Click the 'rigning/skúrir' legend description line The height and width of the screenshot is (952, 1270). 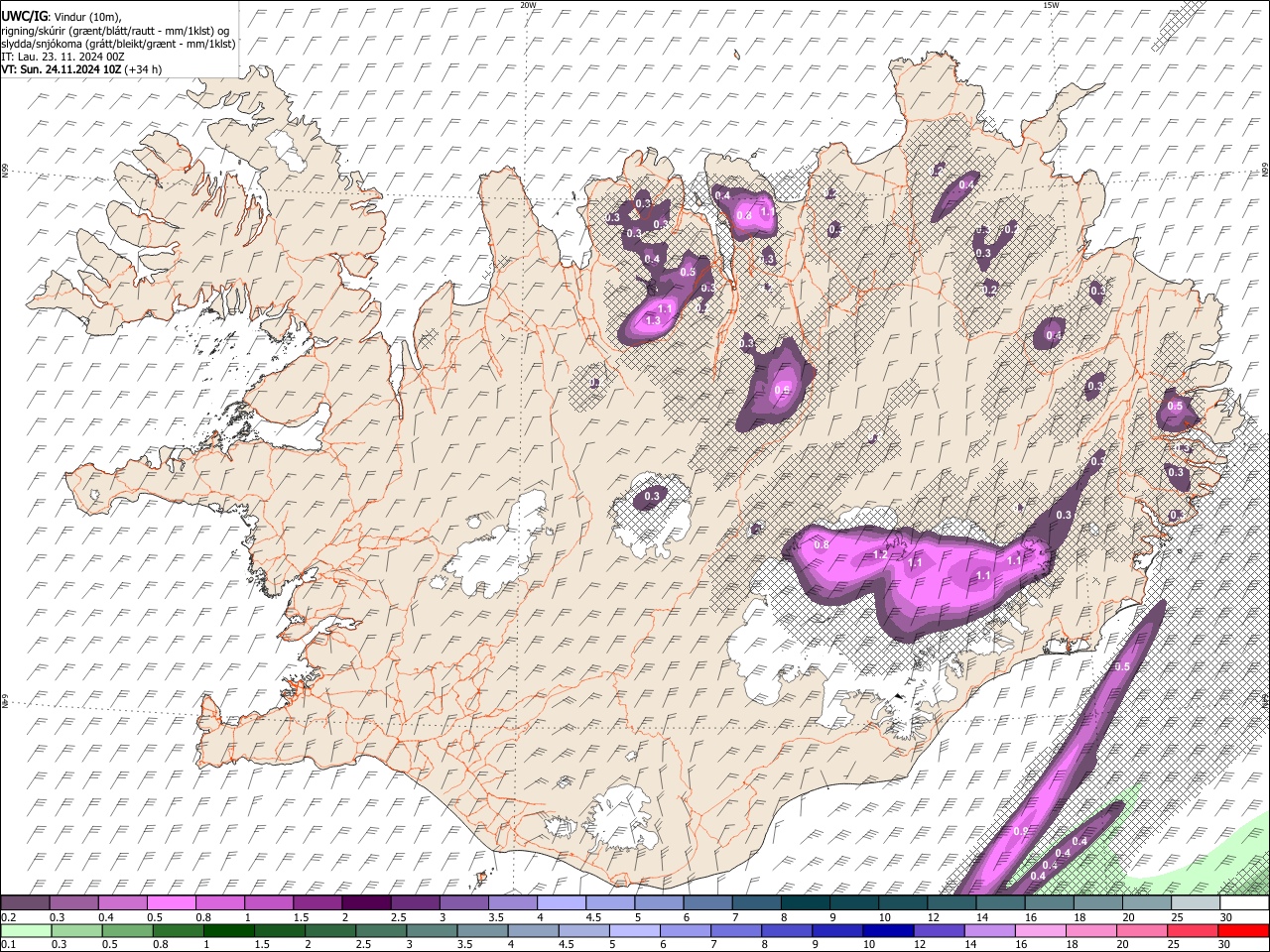click(x=116, y=31)
